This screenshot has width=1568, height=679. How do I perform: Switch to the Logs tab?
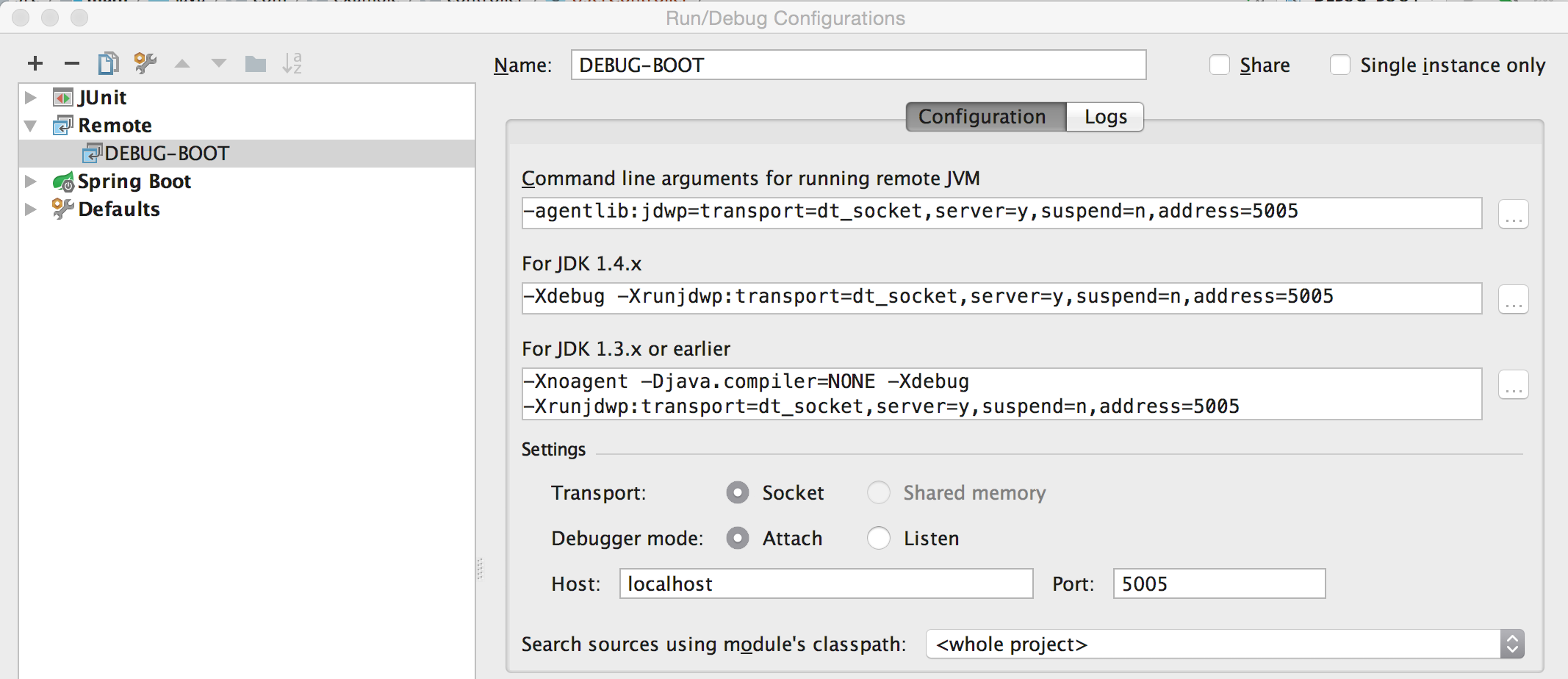click(x=1104, y=116)
